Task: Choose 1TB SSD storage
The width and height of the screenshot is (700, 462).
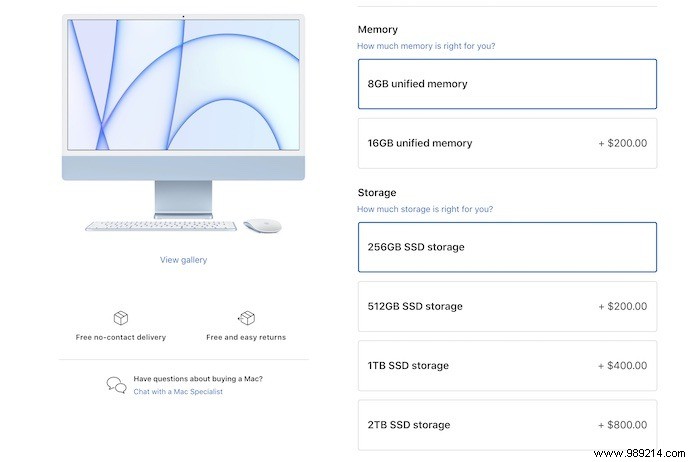Action: tap(507, 366)
